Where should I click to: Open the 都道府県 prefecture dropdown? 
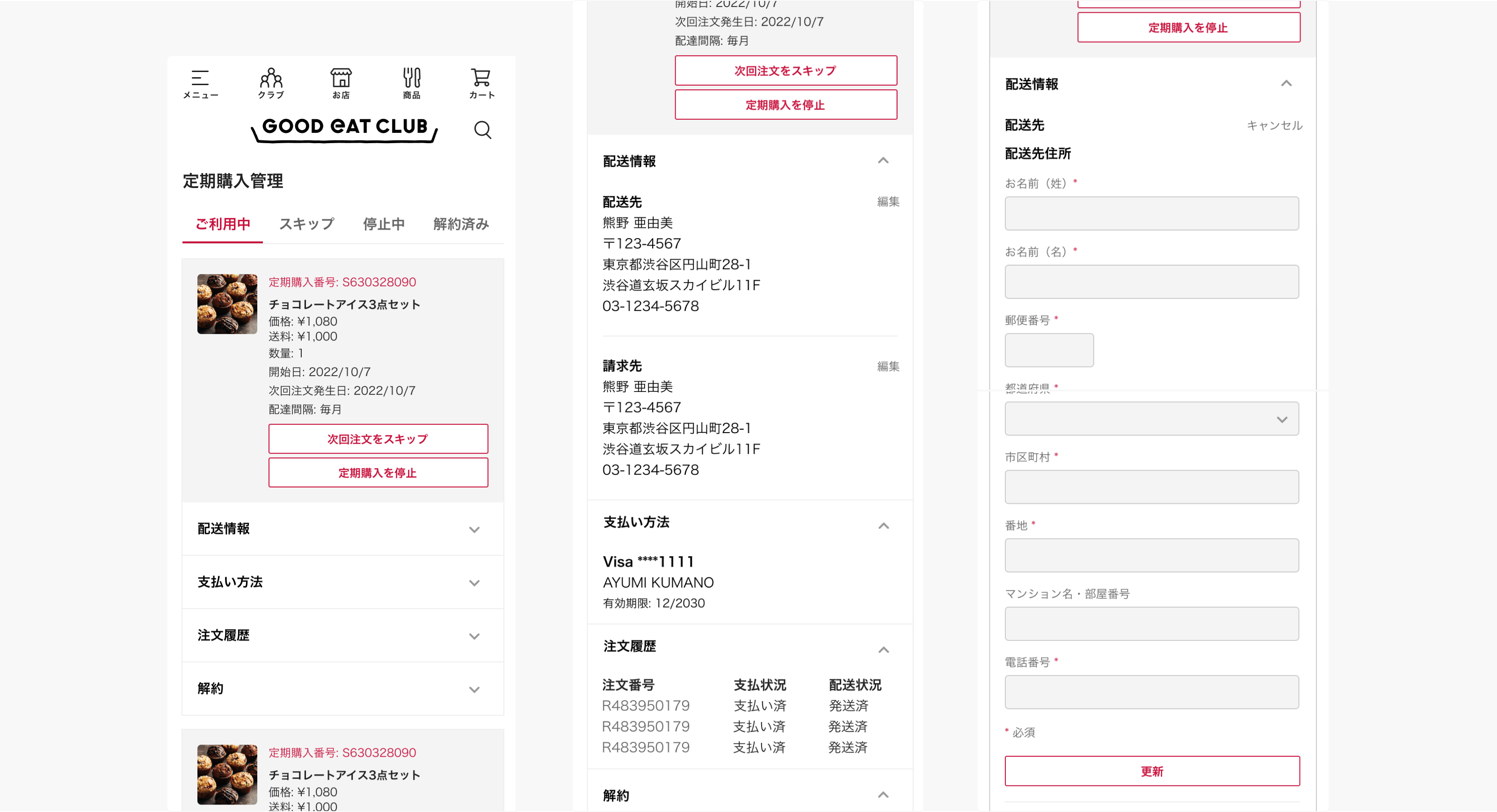coord(1151,419)
